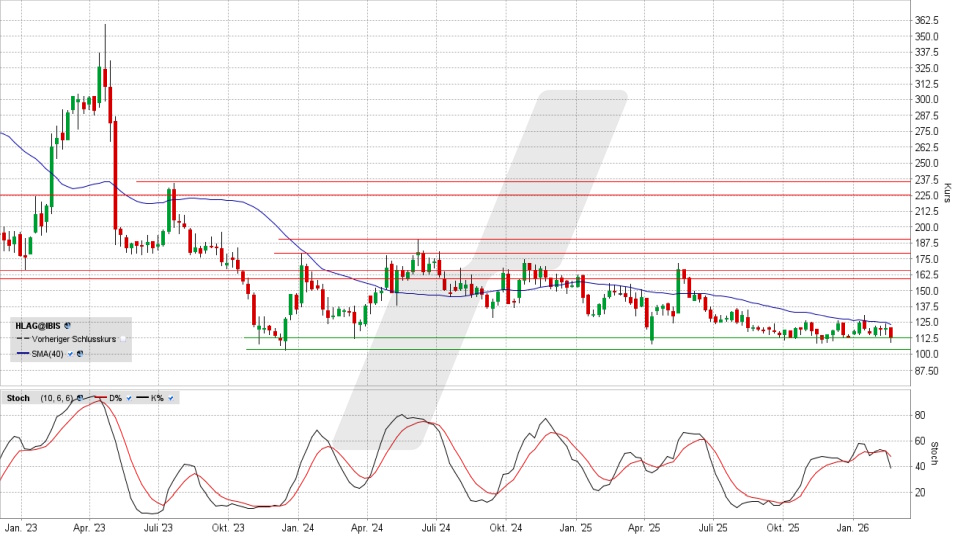Click the 225.0 price axis value
This screenshot has width=960, height=540.
pyautogui.click(x=926, y=195)
